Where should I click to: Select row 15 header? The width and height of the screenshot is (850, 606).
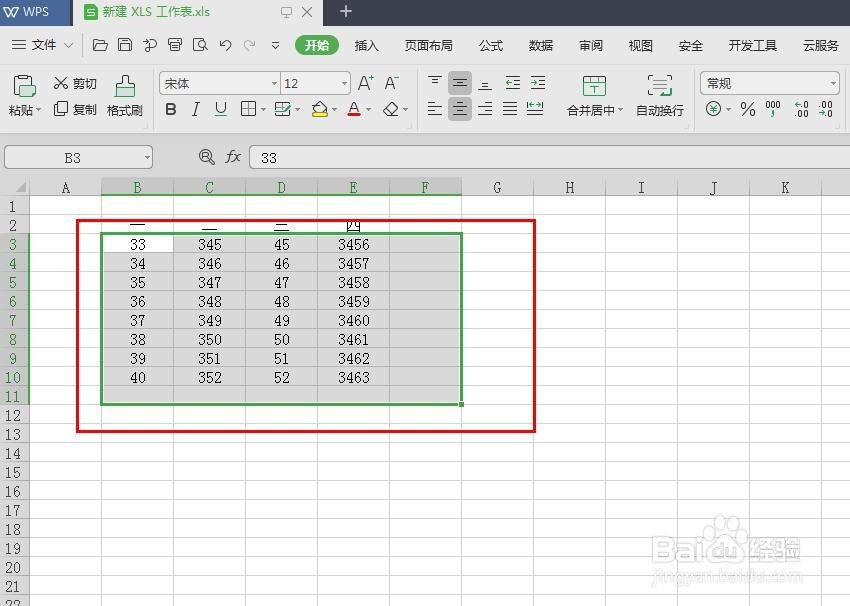pyautogui.click(x=14, y=472)
